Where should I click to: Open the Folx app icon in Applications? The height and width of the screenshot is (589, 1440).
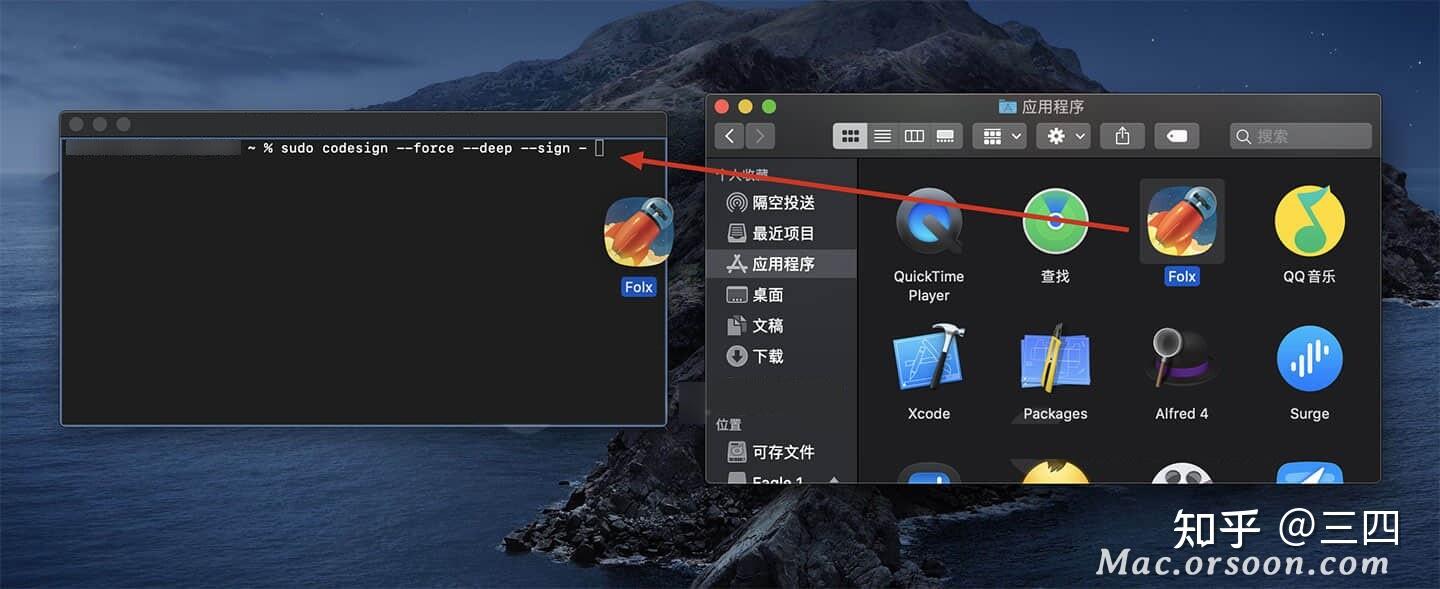[x=1182, y=220]
